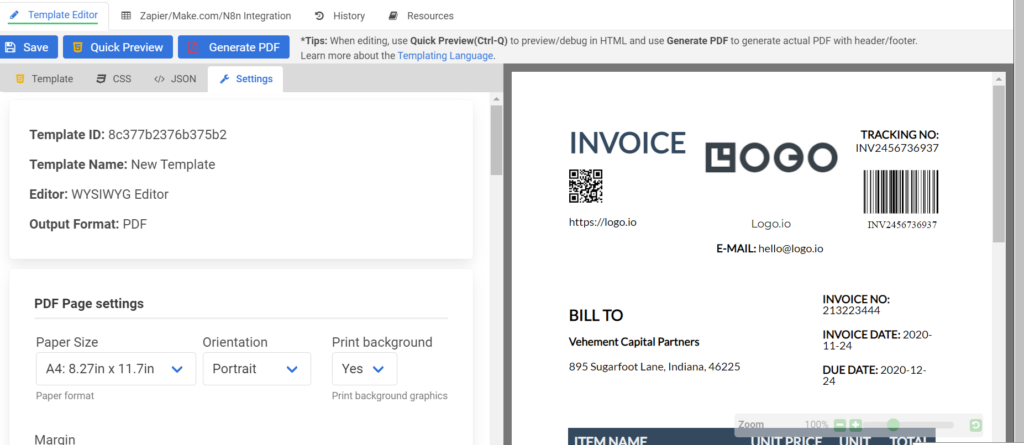Screen dimensions: 1024x445
Task: Generate the PDF
Action: (234, 47)
